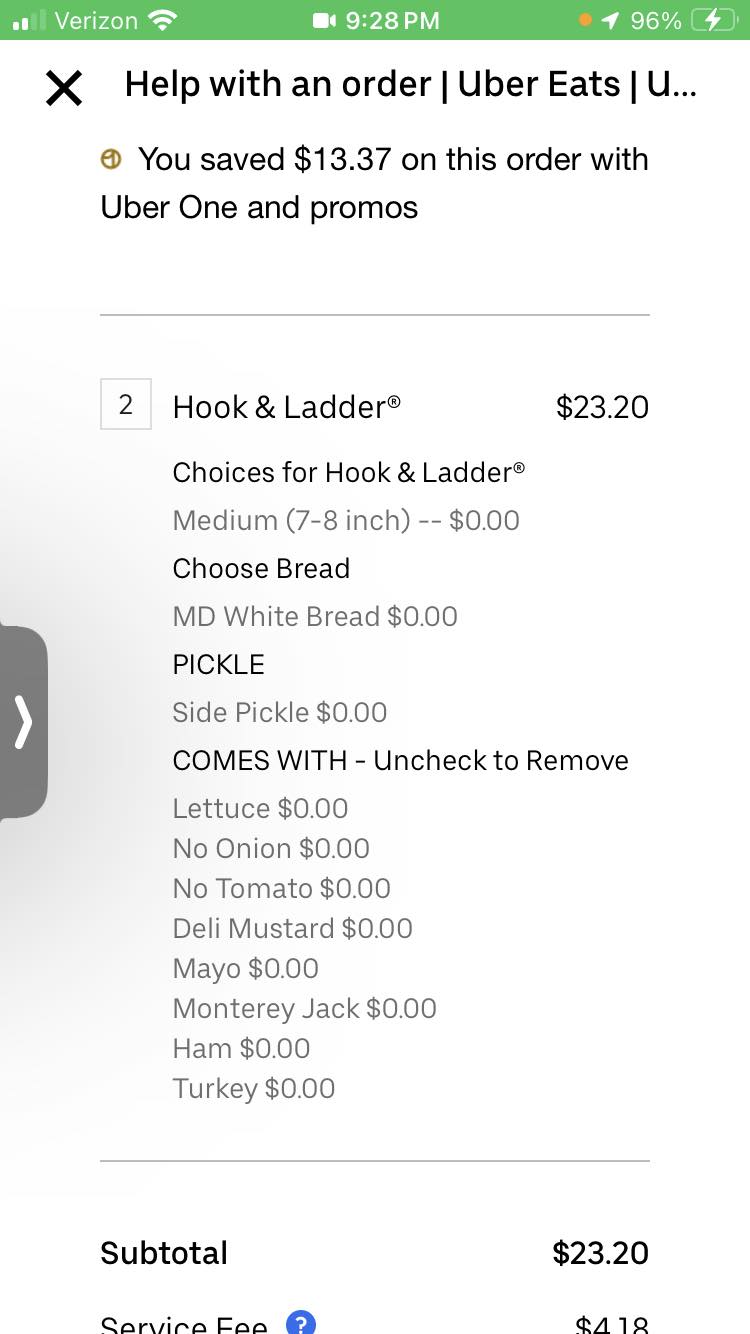Screen dimensions: 750x1334
Task: Tap the location arrow status icon
Action: 610,20
